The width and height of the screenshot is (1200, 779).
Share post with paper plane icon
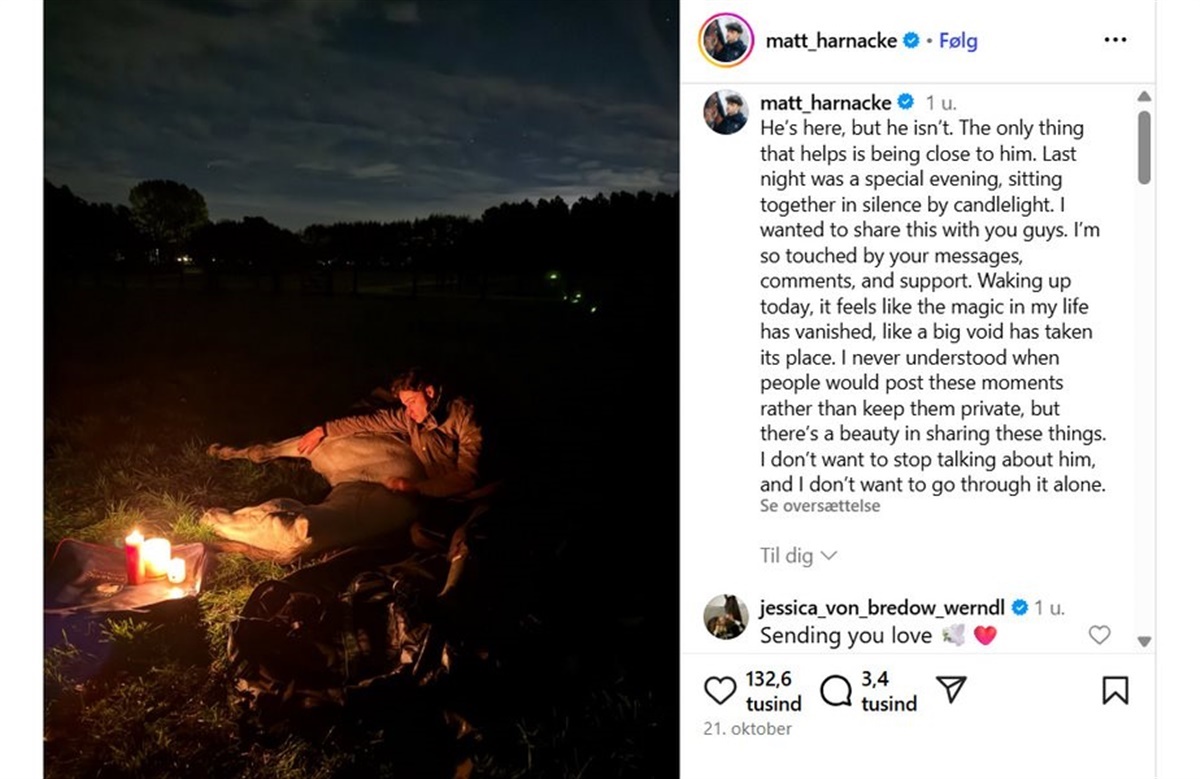(951, 689)
